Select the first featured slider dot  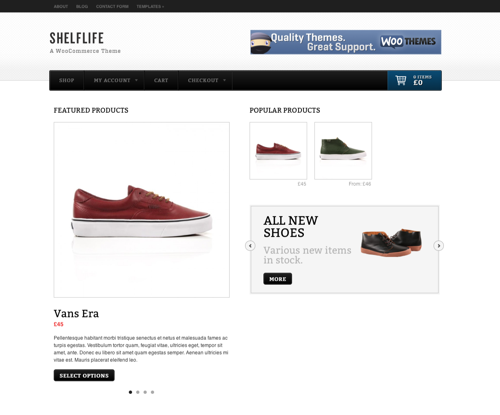tap(130, 392)
